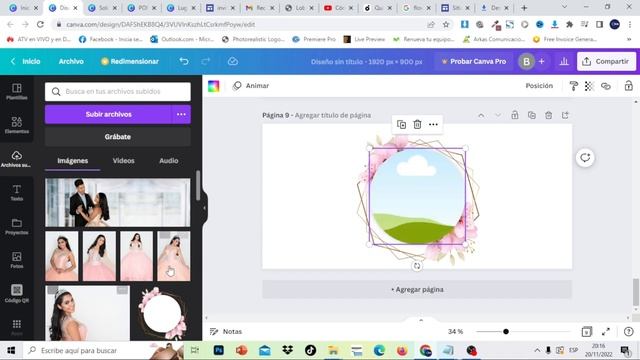Toggle the Notas panel

pyautogui.click(x=226, y=331)
